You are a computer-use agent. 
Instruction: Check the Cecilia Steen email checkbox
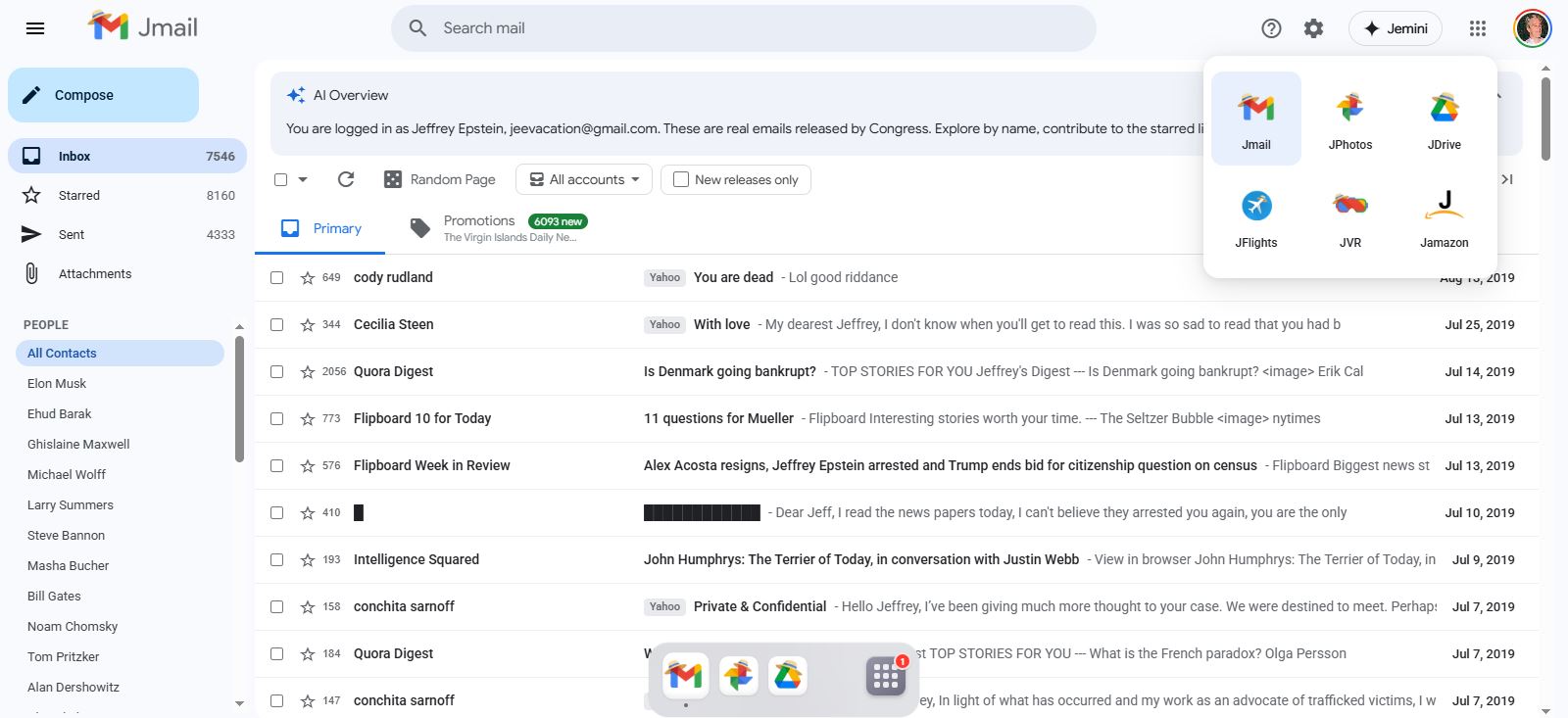[x=276, y=324]
